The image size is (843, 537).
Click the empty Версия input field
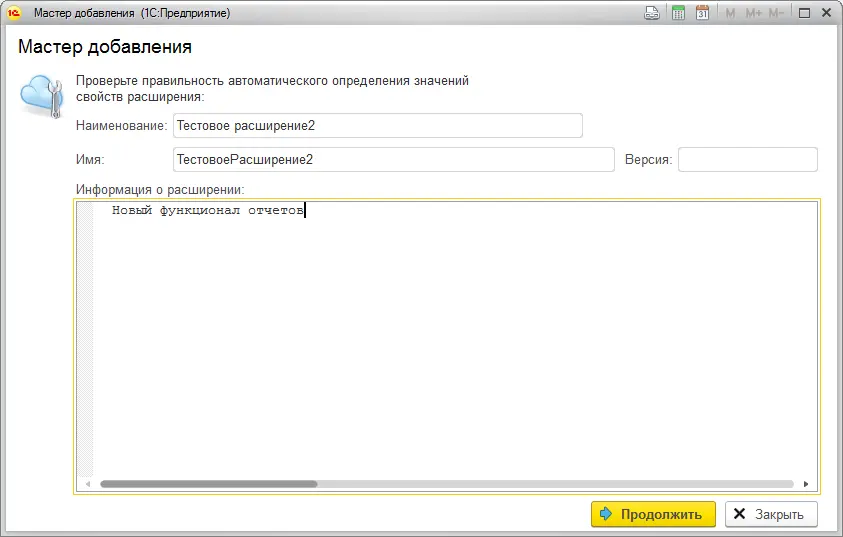748,160
